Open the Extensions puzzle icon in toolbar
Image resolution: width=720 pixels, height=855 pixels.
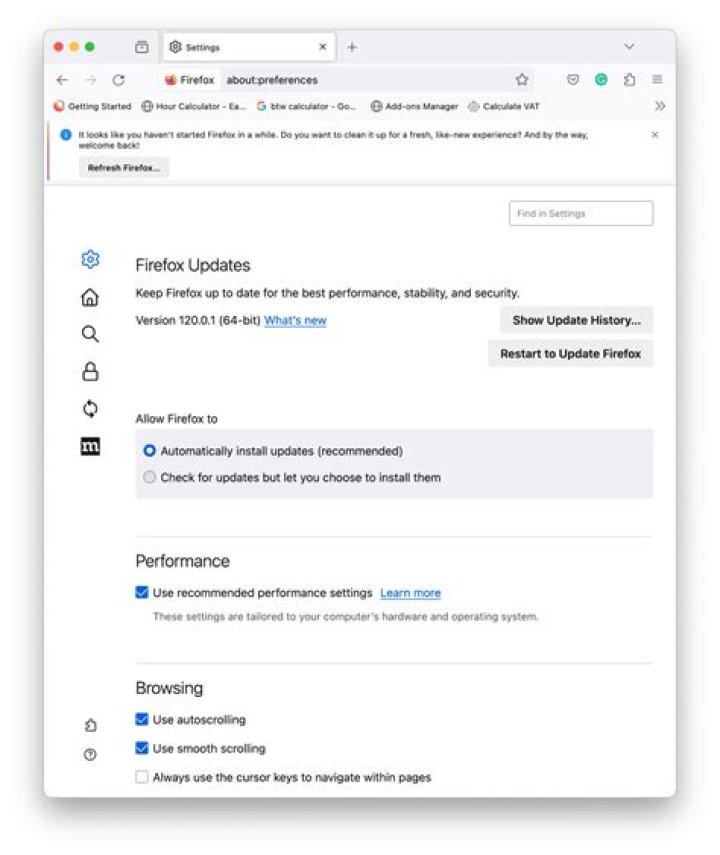[630, 80]
